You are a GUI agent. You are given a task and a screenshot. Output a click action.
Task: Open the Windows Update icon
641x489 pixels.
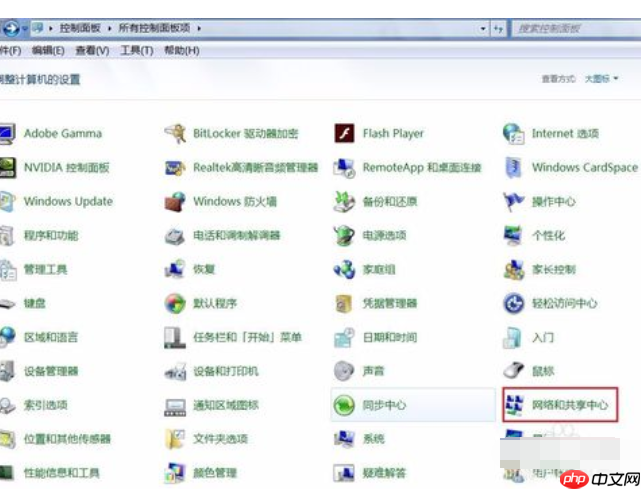point(7,202)
